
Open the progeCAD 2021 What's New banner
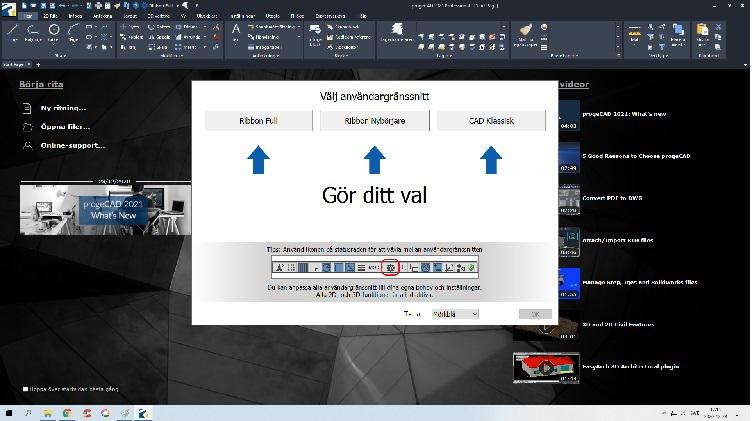[x=106, y=210]
